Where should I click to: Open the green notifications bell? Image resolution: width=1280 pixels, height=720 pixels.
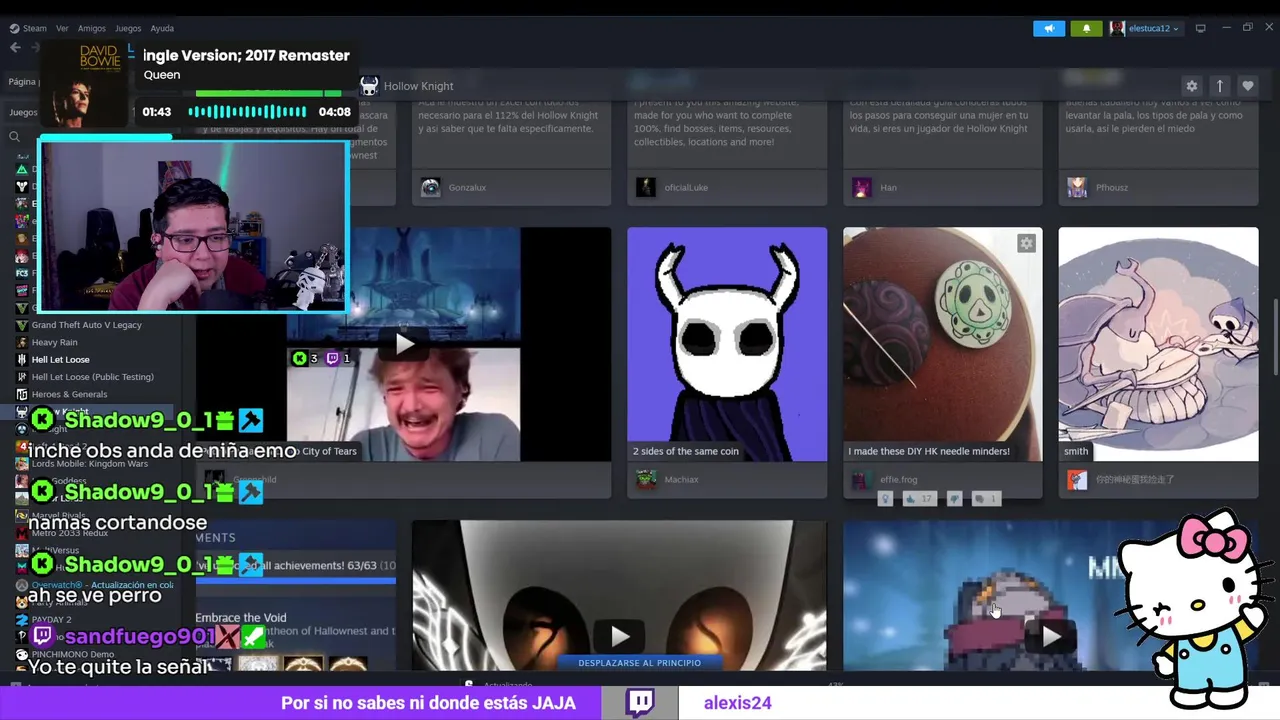(x=1086, y=28)
